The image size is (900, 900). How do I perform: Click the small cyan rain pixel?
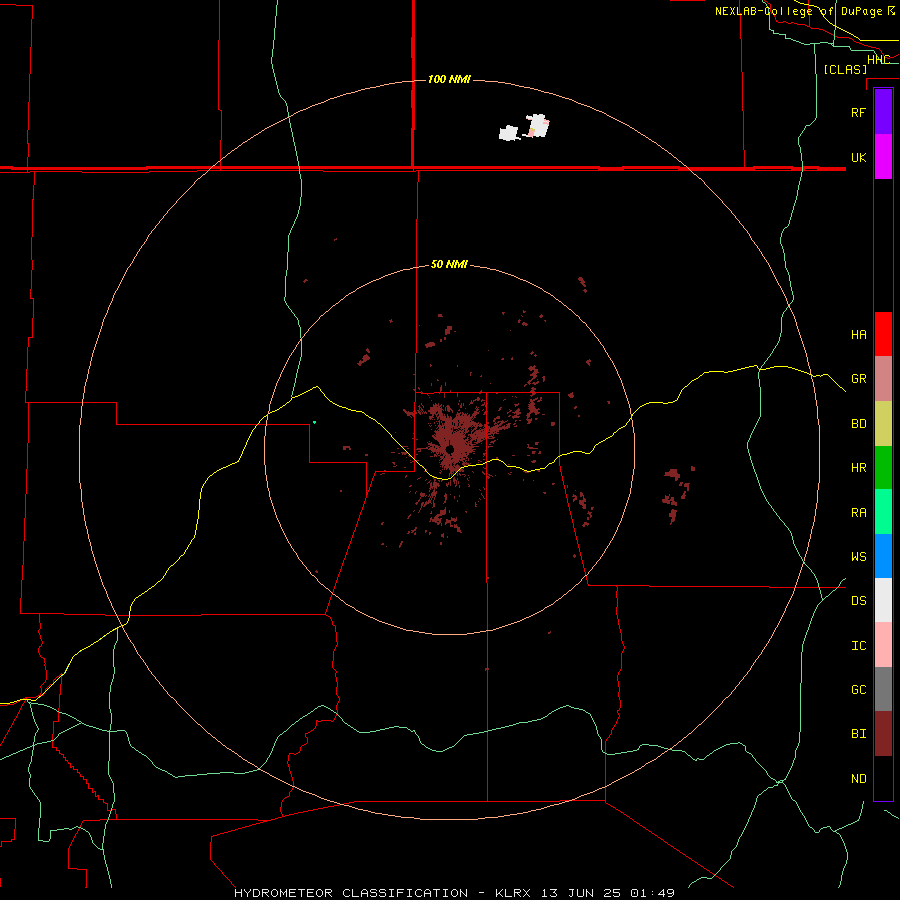point(315,422)
